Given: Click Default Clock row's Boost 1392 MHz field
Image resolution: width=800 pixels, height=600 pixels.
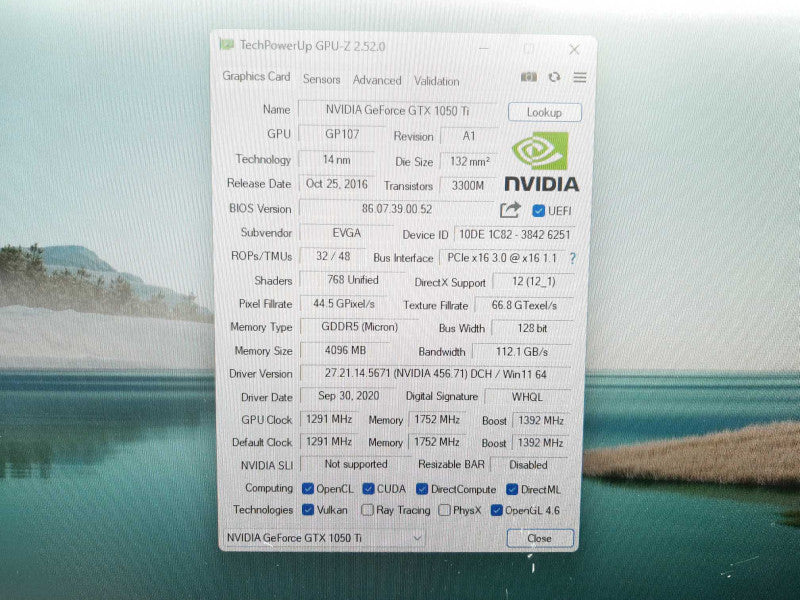Looking at the screenshot, I should [x=540, y=443].
